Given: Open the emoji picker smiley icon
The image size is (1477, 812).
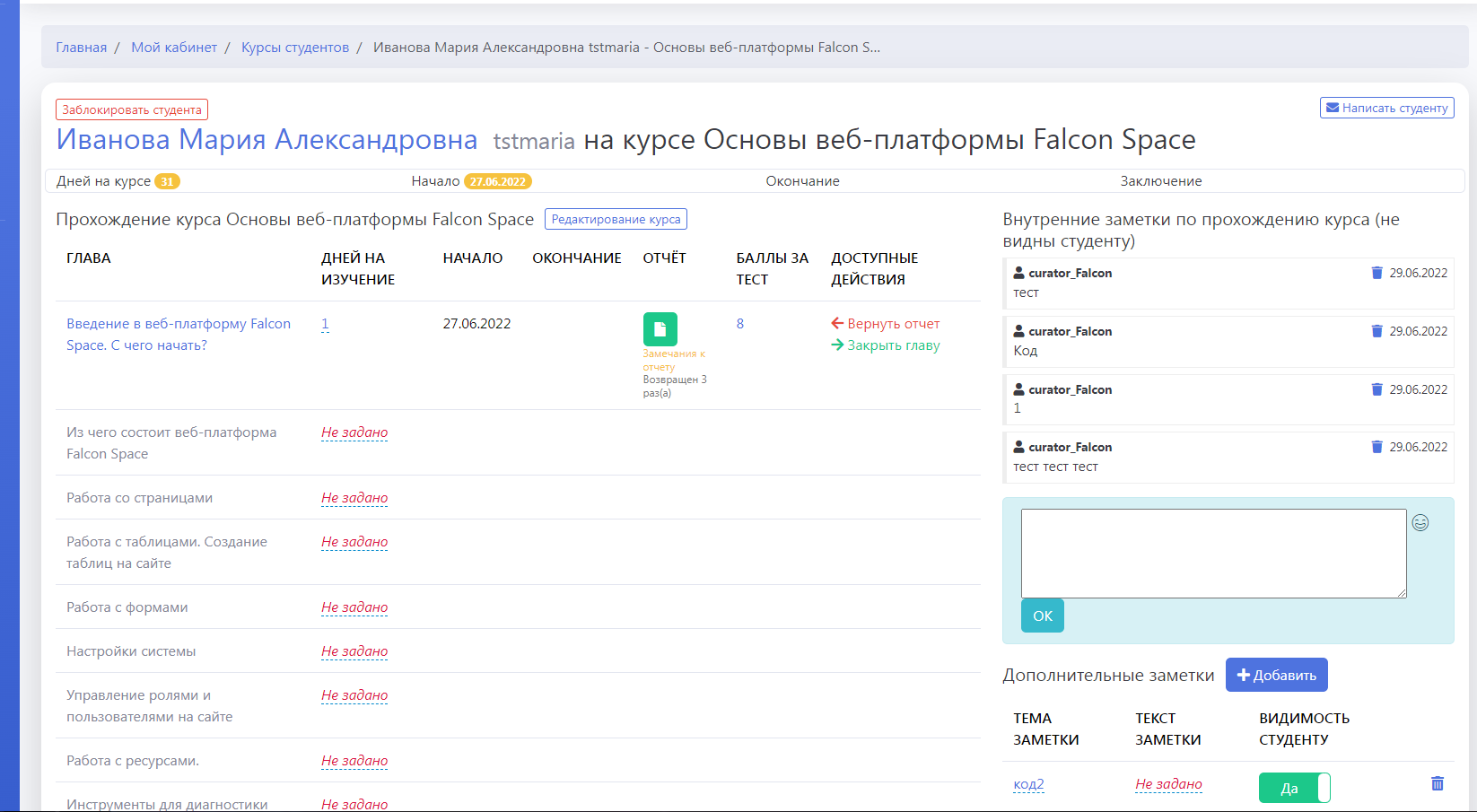Looking at the screenshot, I should (x=1420, y=523).
